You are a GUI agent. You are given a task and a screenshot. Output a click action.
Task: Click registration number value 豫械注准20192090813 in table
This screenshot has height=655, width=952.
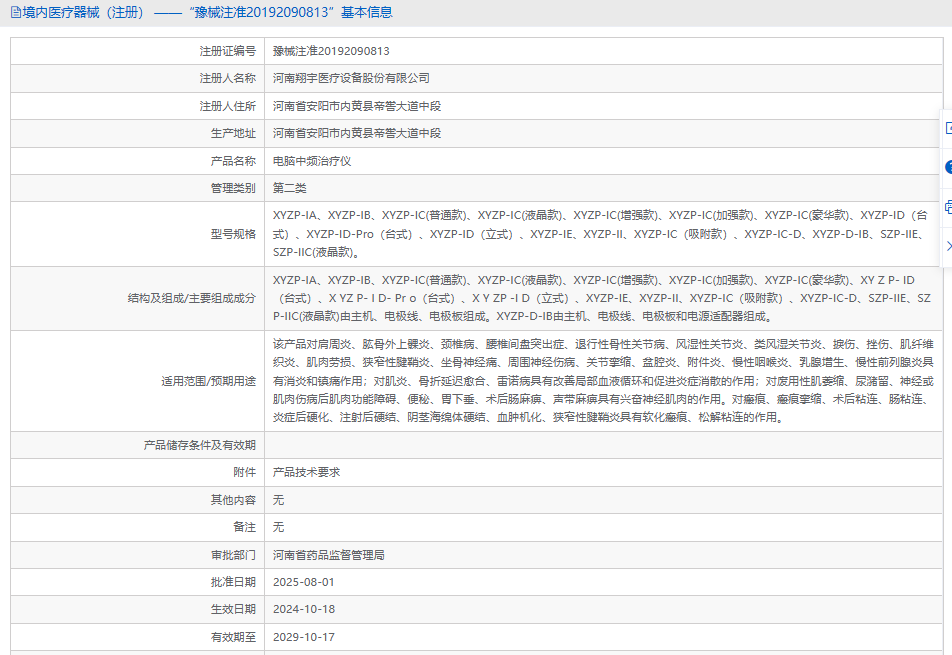click(x=331, y=51)
